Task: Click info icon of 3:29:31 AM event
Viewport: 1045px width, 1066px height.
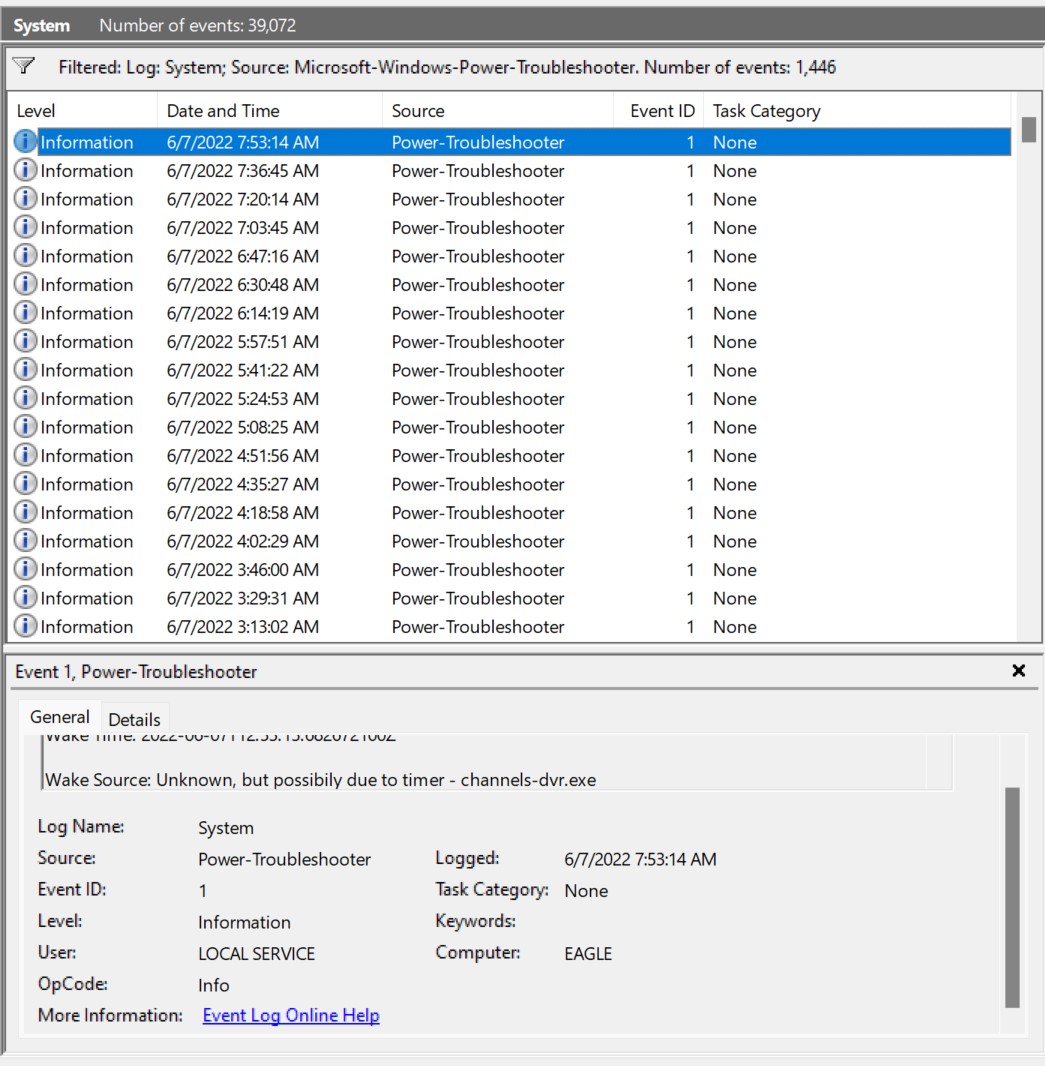Action: click(25, 598)
